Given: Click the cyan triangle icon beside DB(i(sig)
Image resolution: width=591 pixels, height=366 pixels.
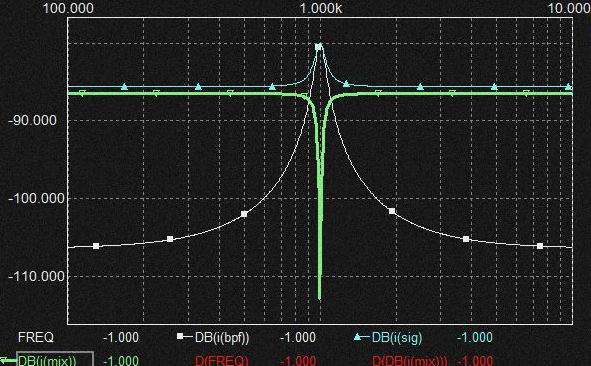Looking at the screenshot, I should 357,336.
